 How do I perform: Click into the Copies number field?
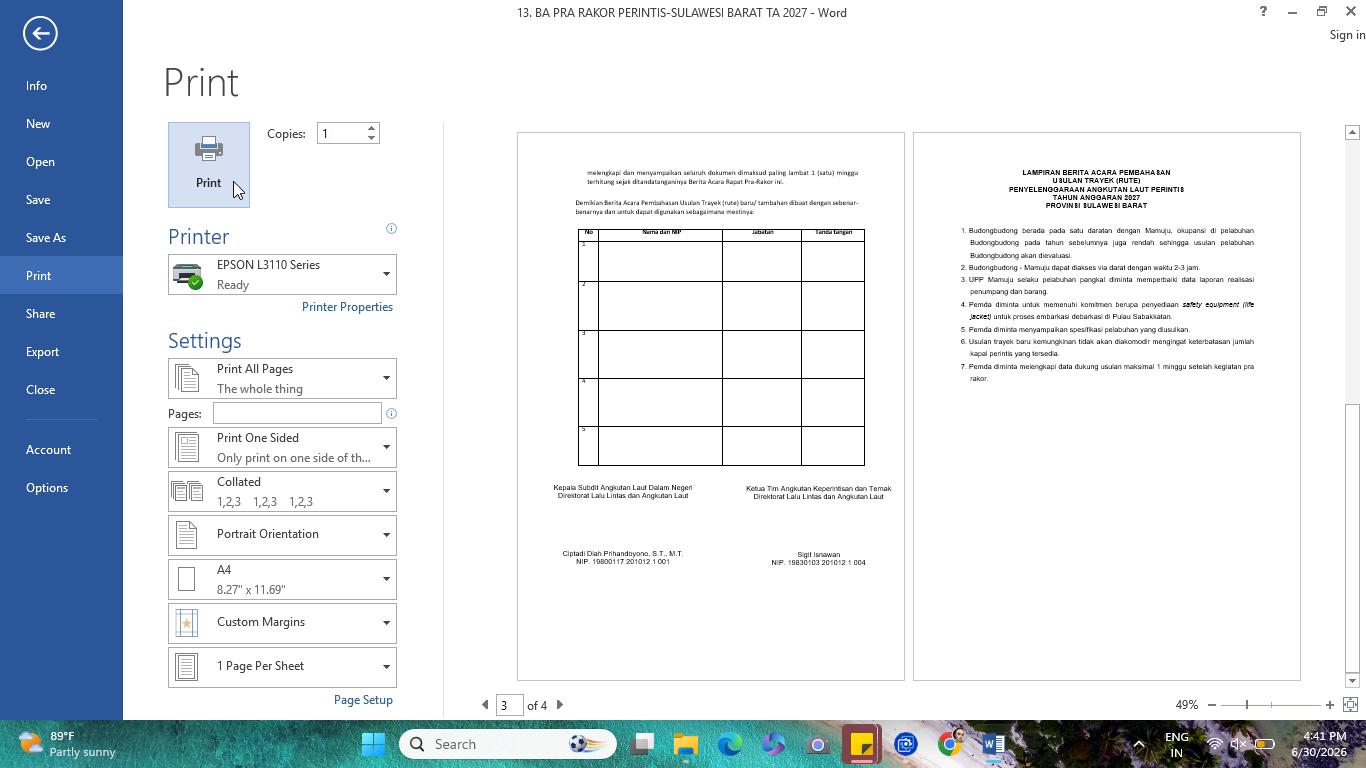pyautogui.click(x=341, y=133)
